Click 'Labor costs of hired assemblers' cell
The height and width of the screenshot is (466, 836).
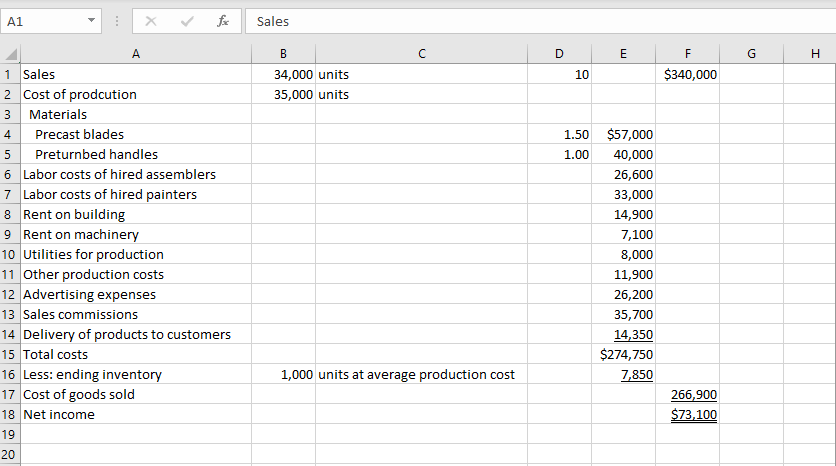tap(136, 174)
